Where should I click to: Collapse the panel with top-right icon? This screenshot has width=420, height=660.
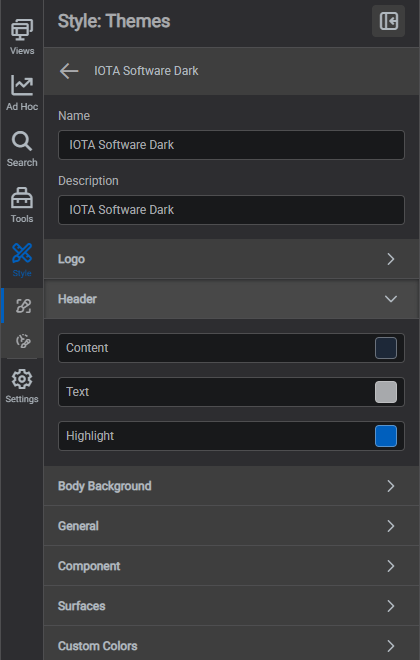[388, 21]
